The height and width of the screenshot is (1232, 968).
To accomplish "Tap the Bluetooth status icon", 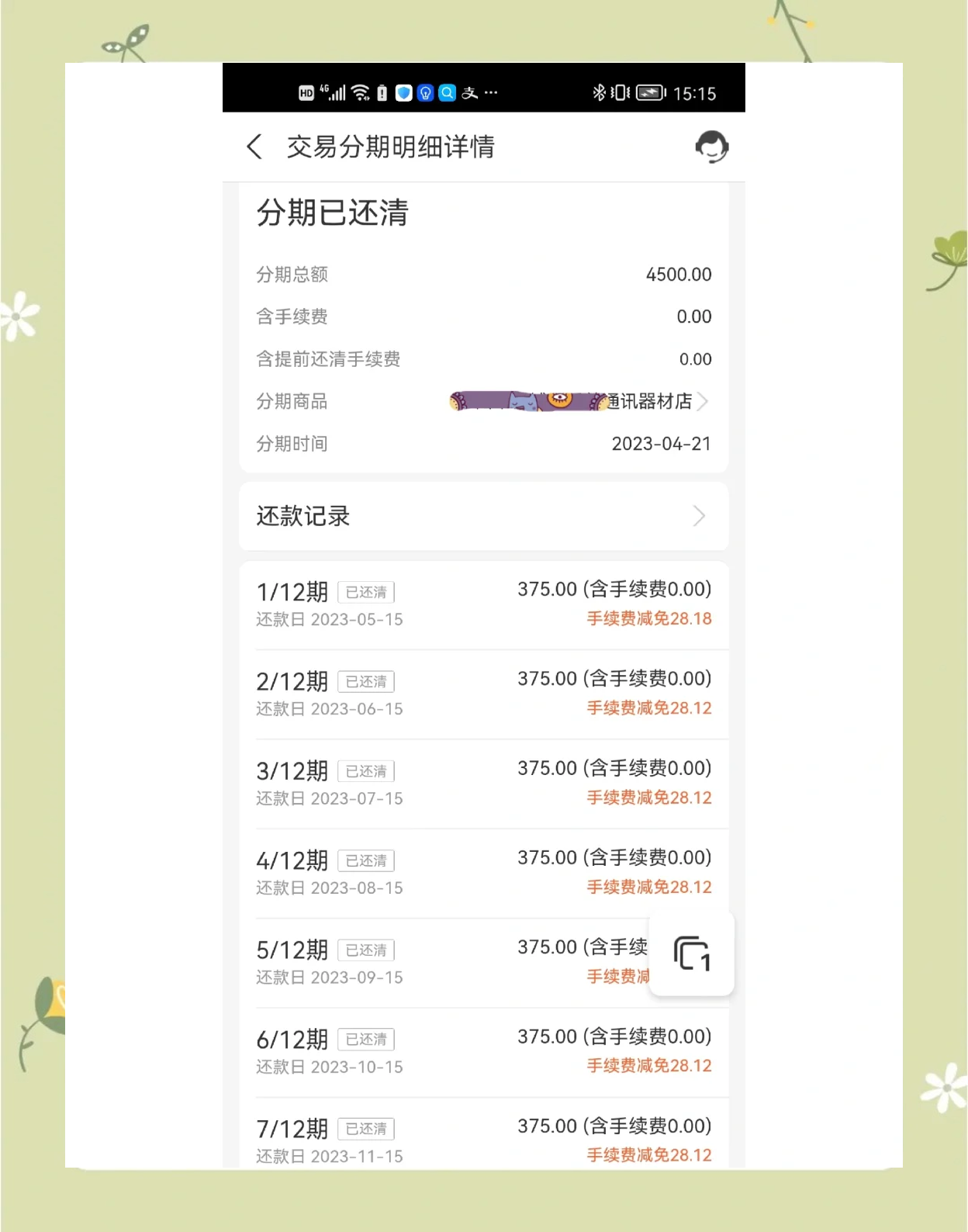I will coord(598,93).
